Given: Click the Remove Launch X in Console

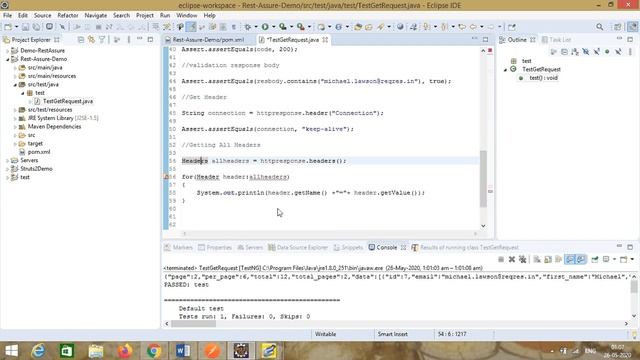Looking at the screenshot, I should coord(511,259).
